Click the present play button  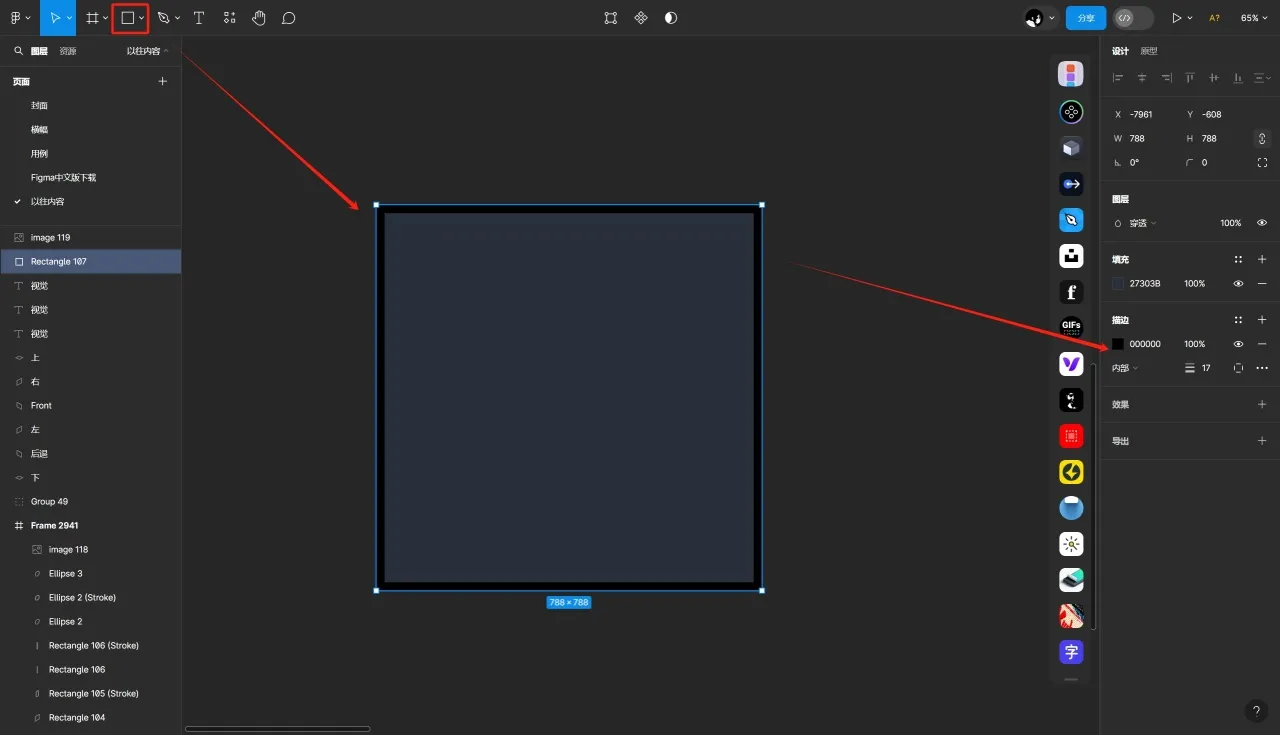pos(1177,18)
